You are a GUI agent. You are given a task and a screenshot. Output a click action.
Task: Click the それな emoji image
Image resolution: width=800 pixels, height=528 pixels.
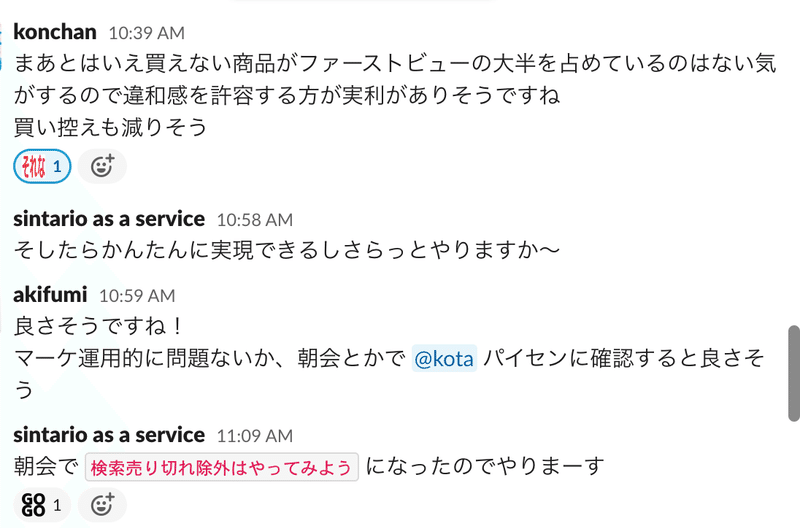point(34,166)
